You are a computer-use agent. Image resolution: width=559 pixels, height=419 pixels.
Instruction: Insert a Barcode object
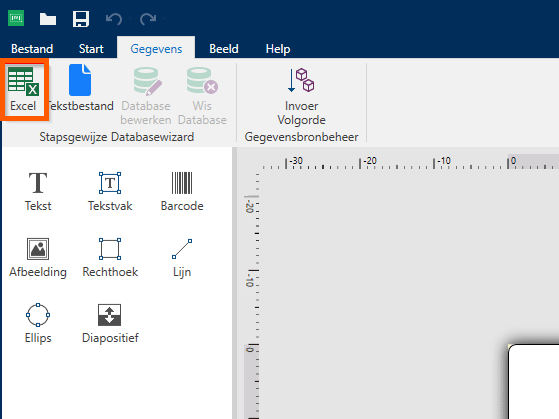(182, 191)
